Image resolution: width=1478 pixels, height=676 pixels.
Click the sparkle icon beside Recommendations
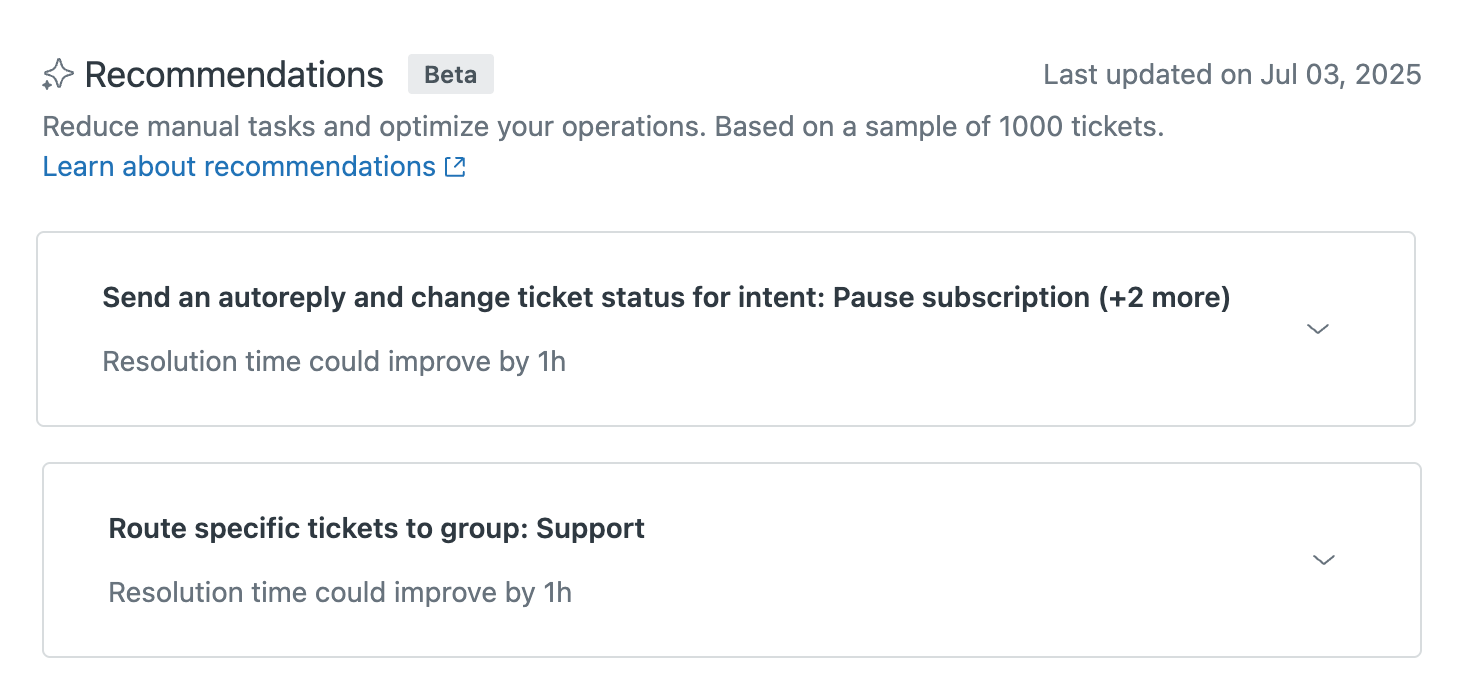(58, 75)
